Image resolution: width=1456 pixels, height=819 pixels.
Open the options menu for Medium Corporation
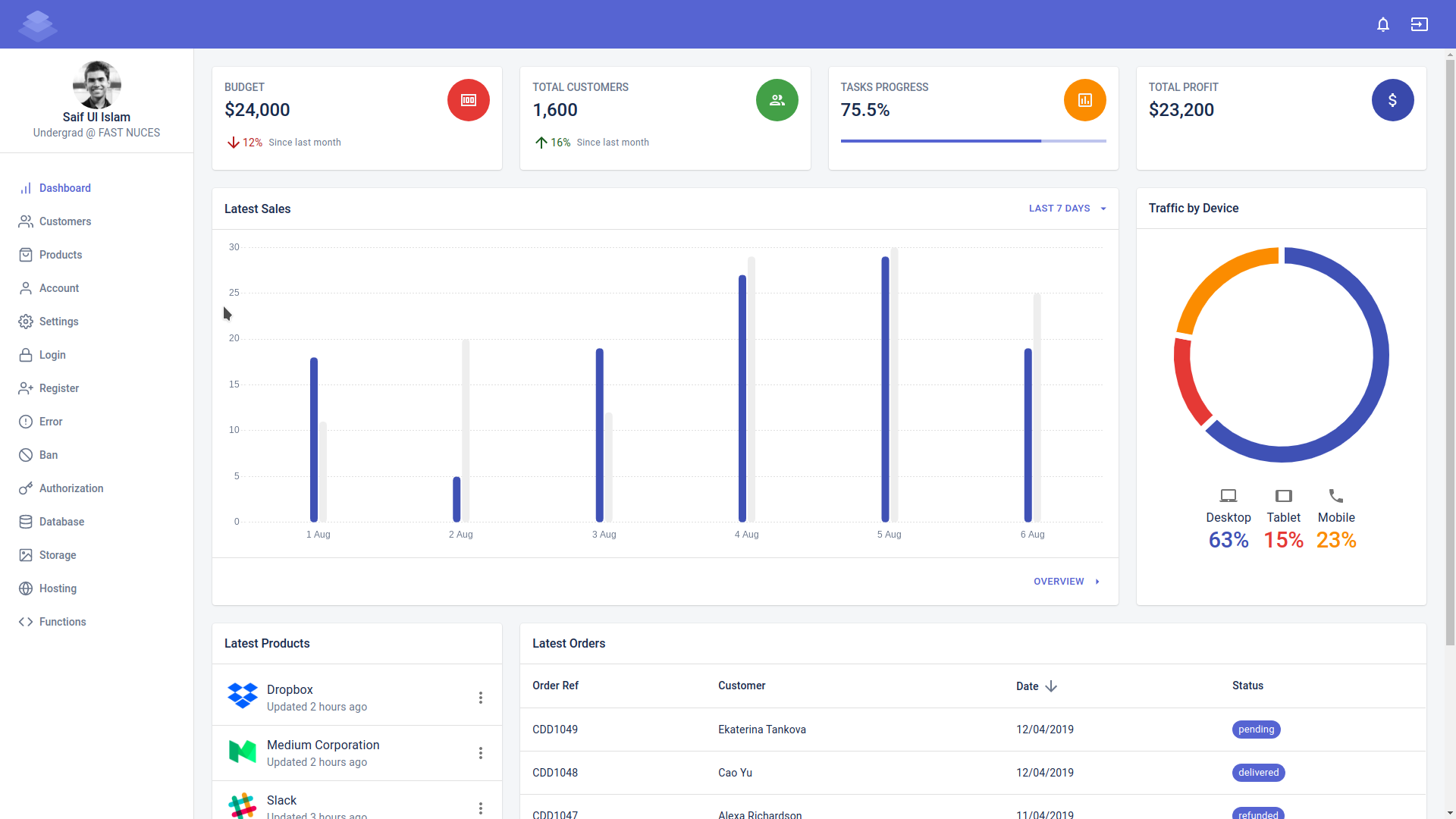click(480, 752)
